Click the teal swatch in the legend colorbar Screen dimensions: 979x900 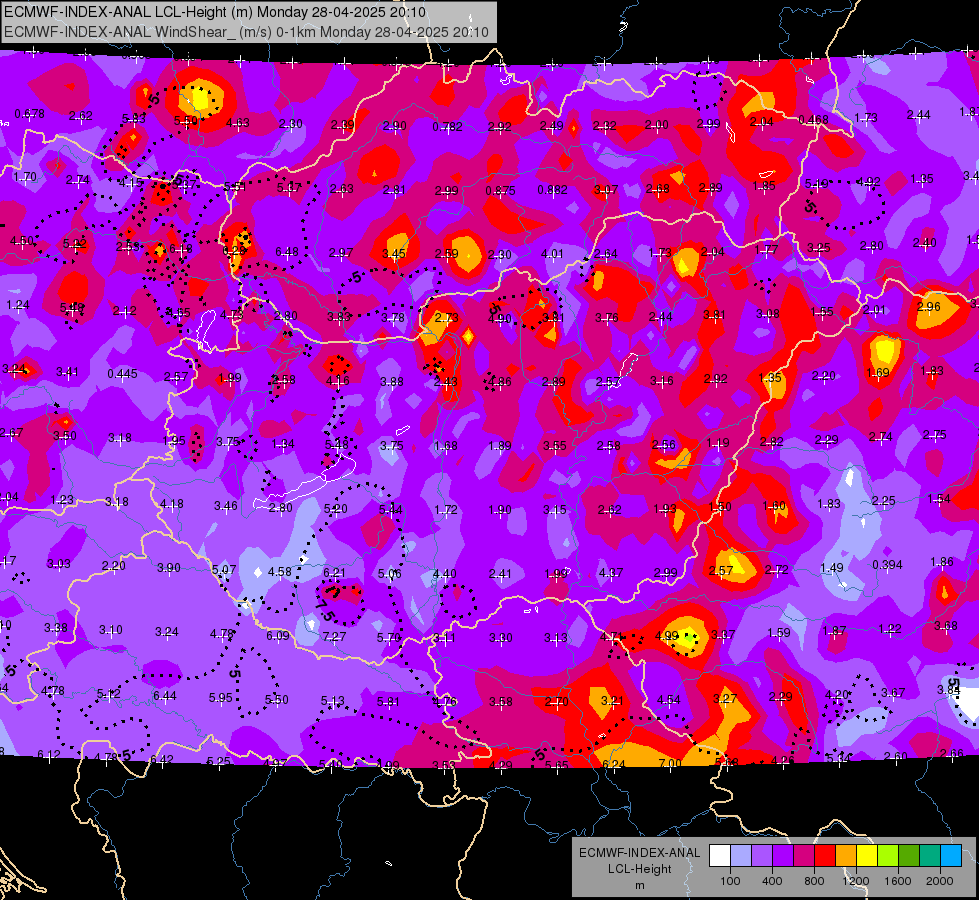click(x=930, y=856)
